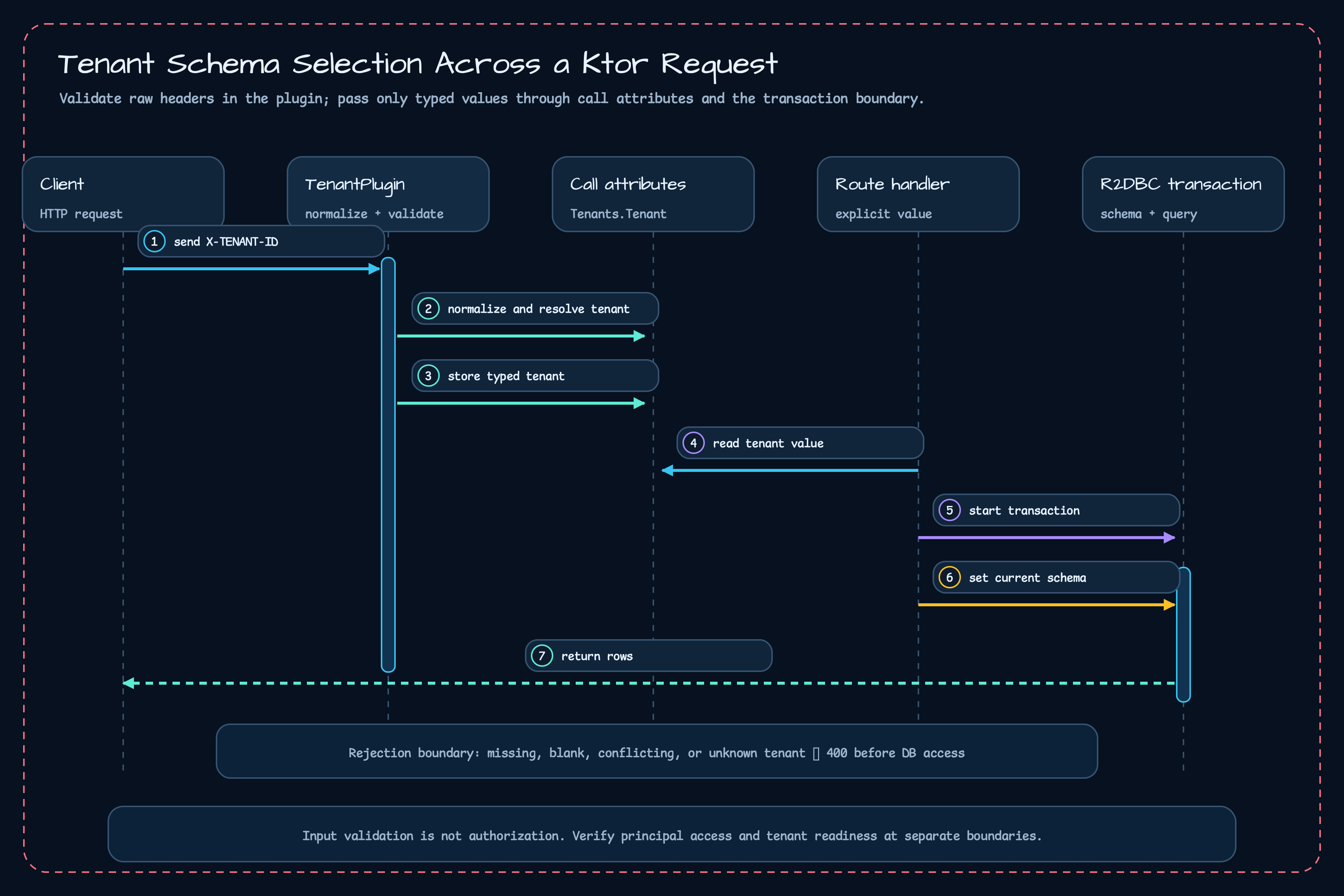The width and height of the screenshot is (1344, 896).
Task: Click the TenantPlugin activation bar
Action: coord(388,464)
